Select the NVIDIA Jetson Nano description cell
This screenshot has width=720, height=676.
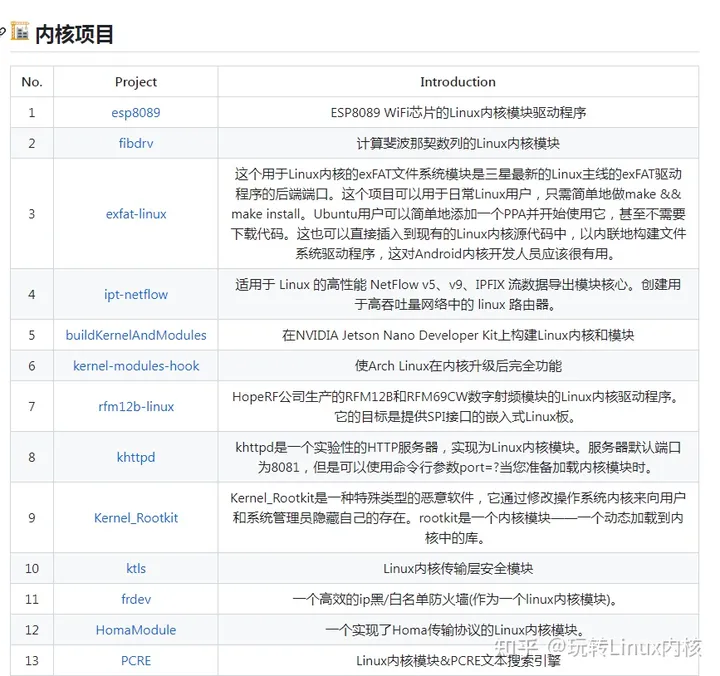pyautogui.click(x=458, y=335)
